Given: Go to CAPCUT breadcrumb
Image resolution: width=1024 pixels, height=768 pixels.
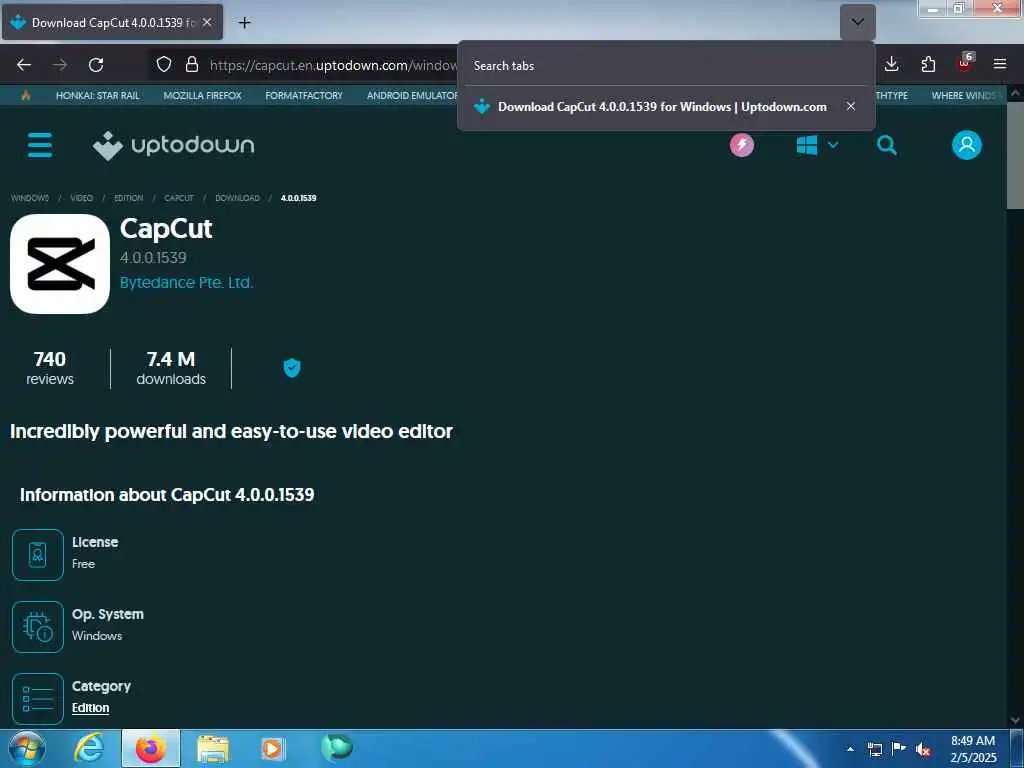Looking at the screenshot, I should [179, 198].
